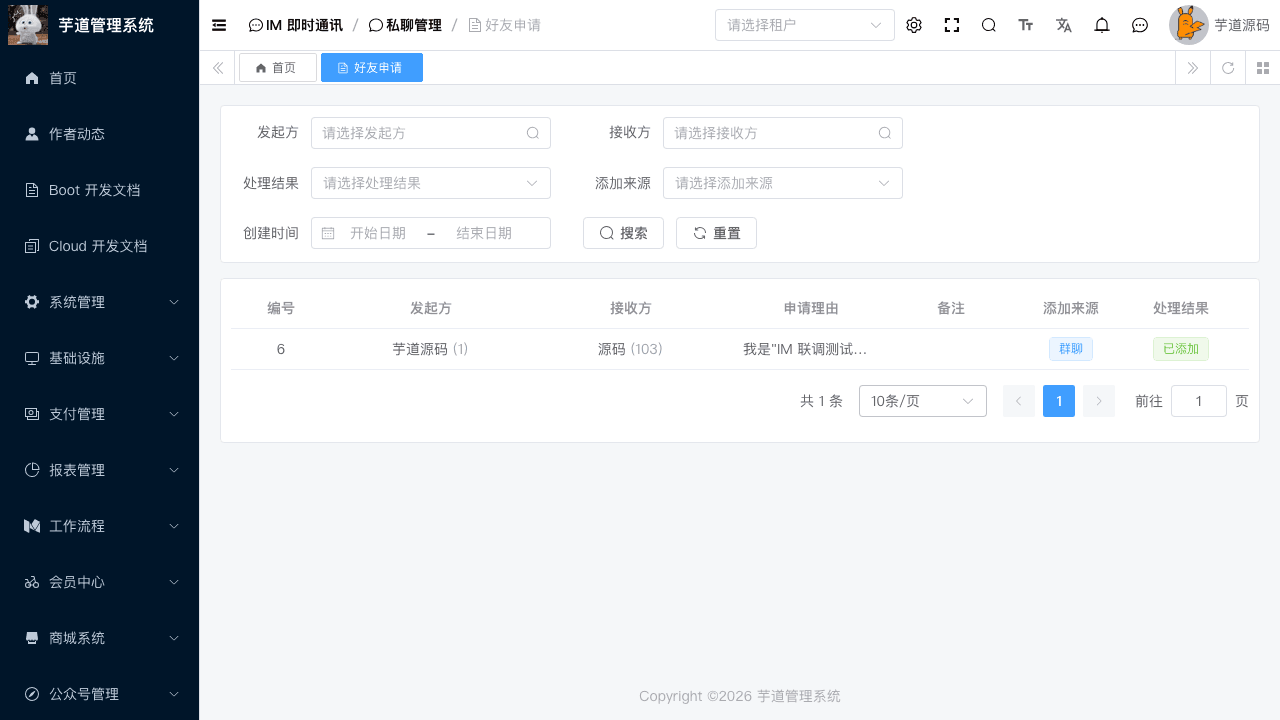
Task: Expand 系统管理 submenu chevron
Action: tap(174, 302)
